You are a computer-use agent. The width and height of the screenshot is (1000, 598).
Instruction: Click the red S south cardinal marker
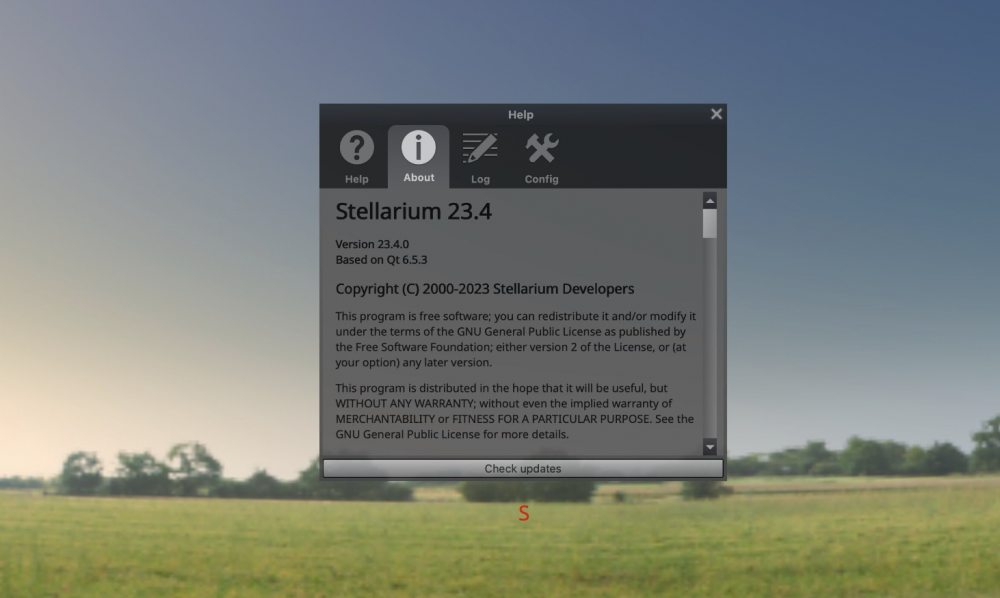click(x=524, y=513)
